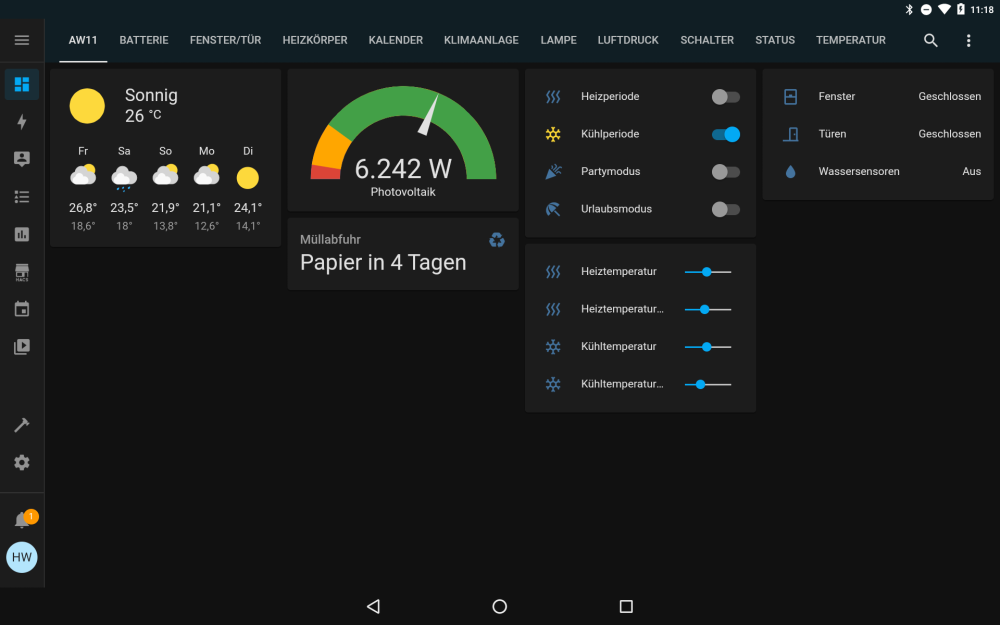Click the Fenster Geschlossen state
The image size is (1000, 625).
point(950,96)
